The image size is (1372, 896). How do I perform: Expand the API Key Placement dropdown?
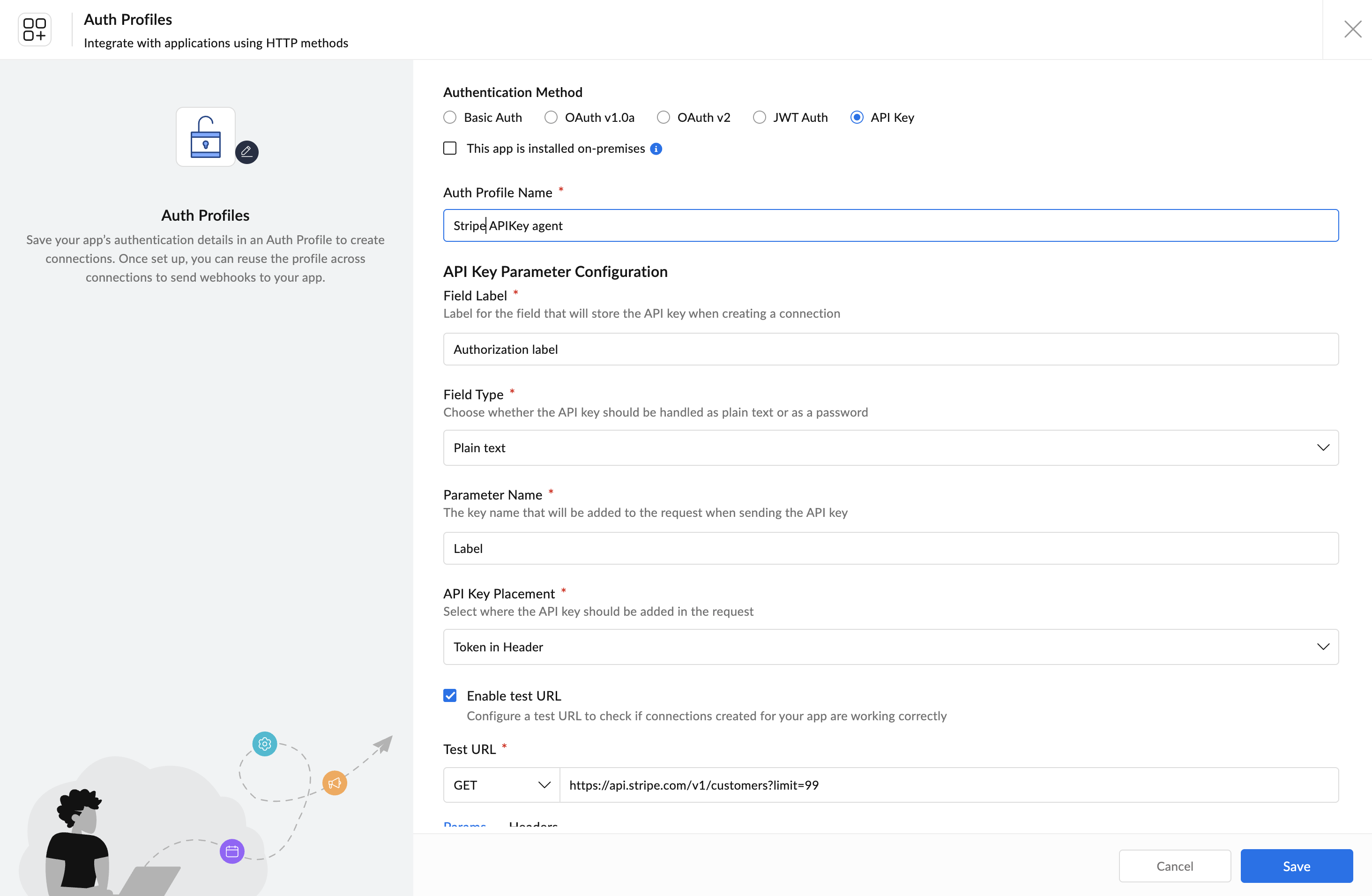click(x=891, y=647)
